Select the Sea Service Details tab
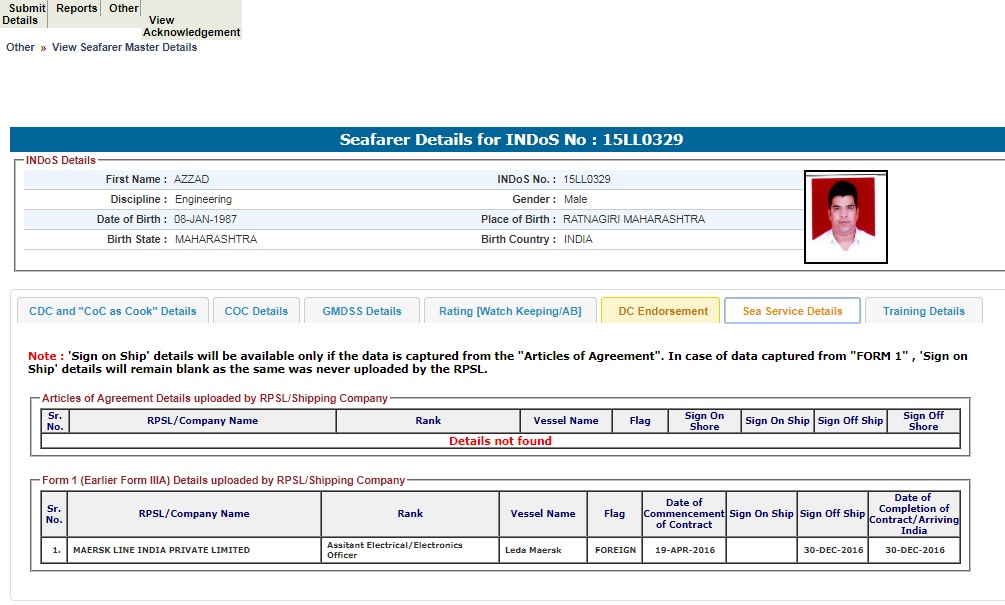Viewport: 1005px width, 605px height. [x=792, y=311]
